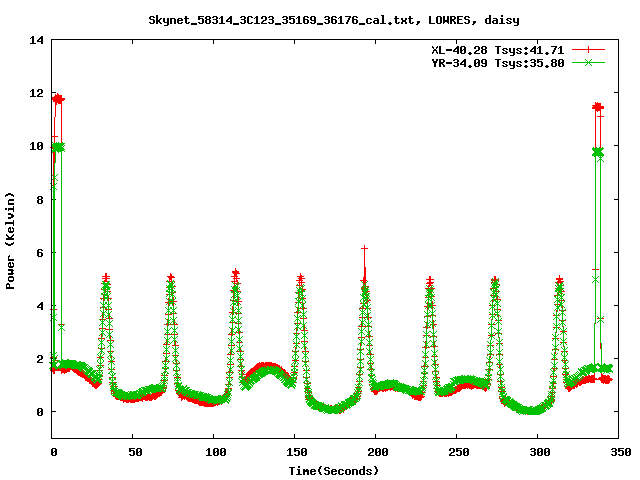Click x-axis tick label 200
640x480 pixels.
[378, 452]
